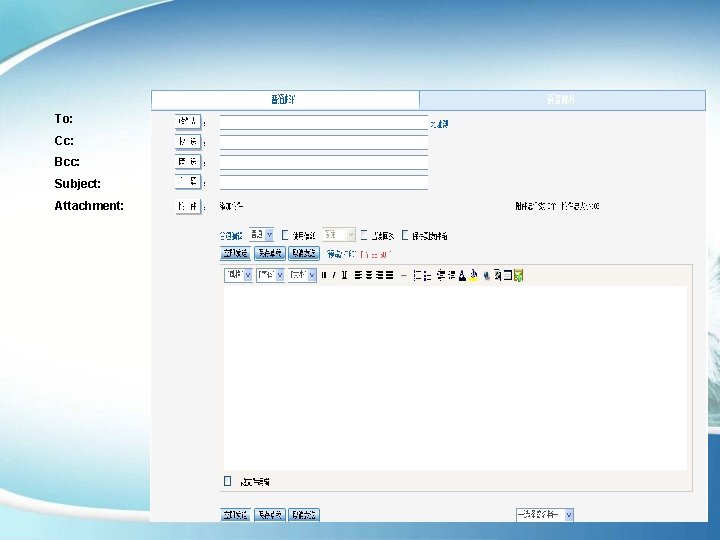Insert a bulleted list
The image size is (720, 540).
(x=428, y=276)
